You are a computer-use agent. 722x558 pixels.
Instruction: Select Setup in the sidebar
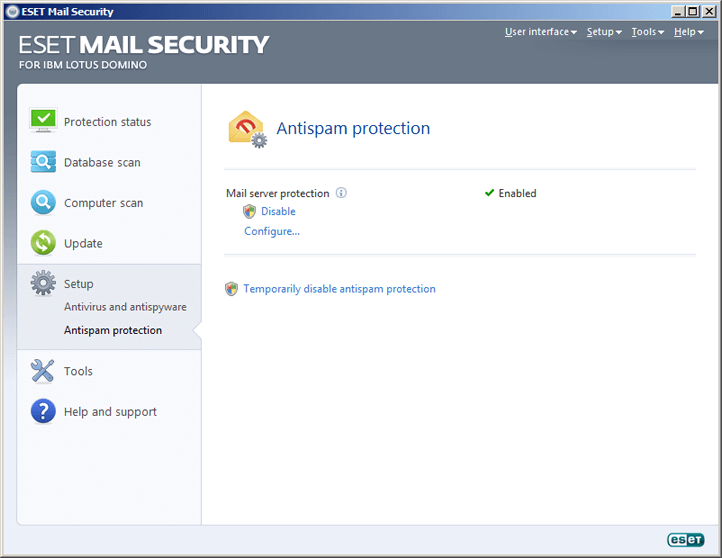tap(79, 284)
